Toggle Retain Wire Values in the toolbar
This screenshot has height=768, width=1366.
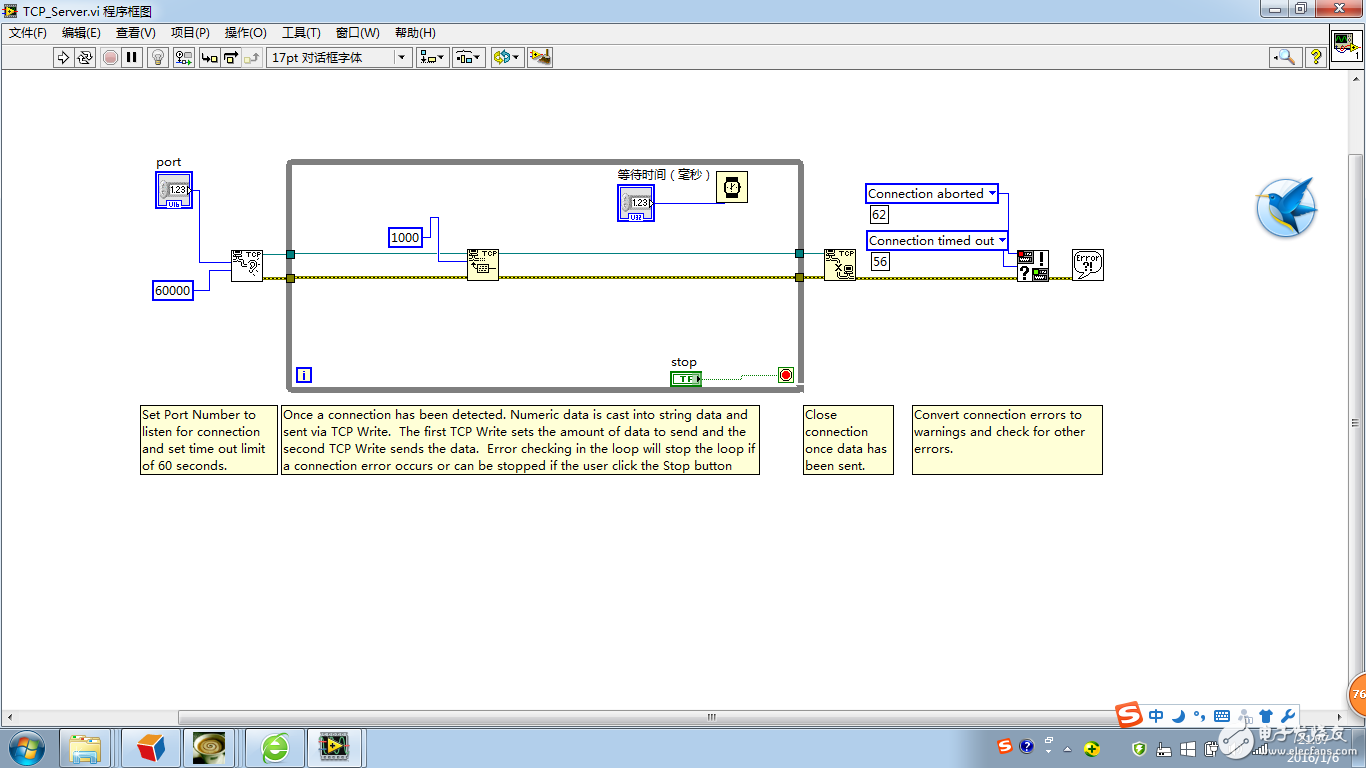(x=184, y=57)
